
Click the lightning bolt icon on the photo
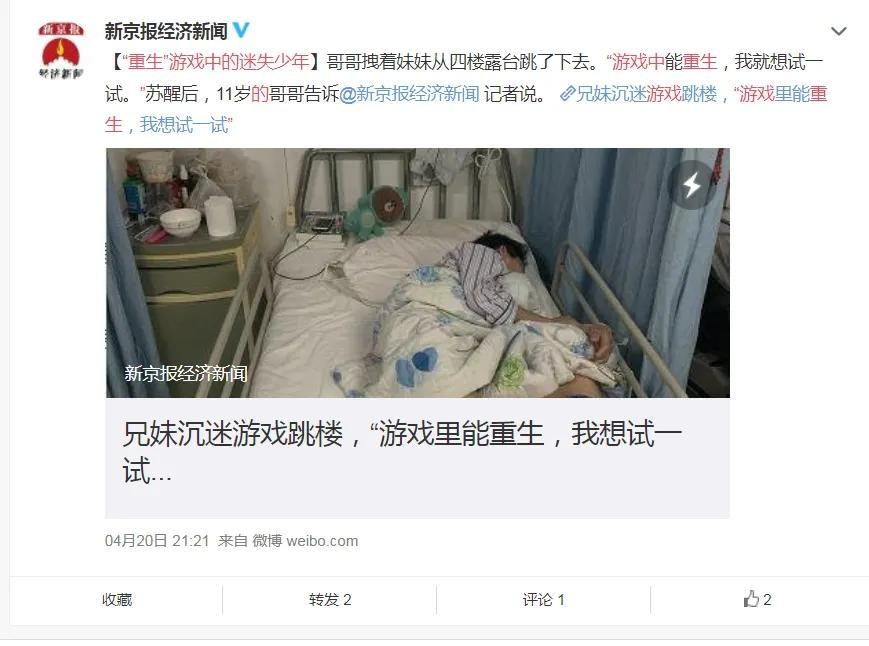[x=691, y=185]
